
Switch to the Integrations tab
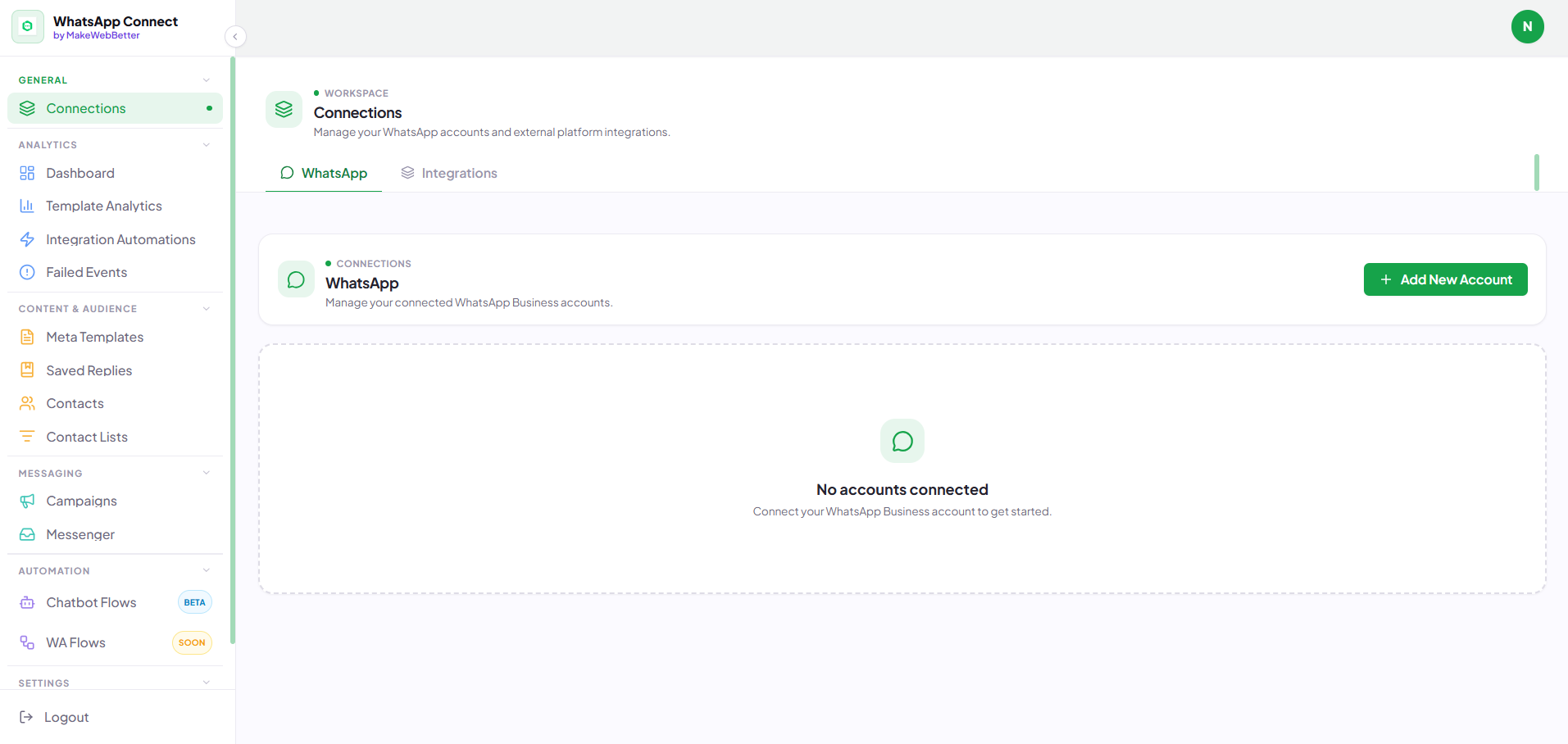[x=449, y=173]
